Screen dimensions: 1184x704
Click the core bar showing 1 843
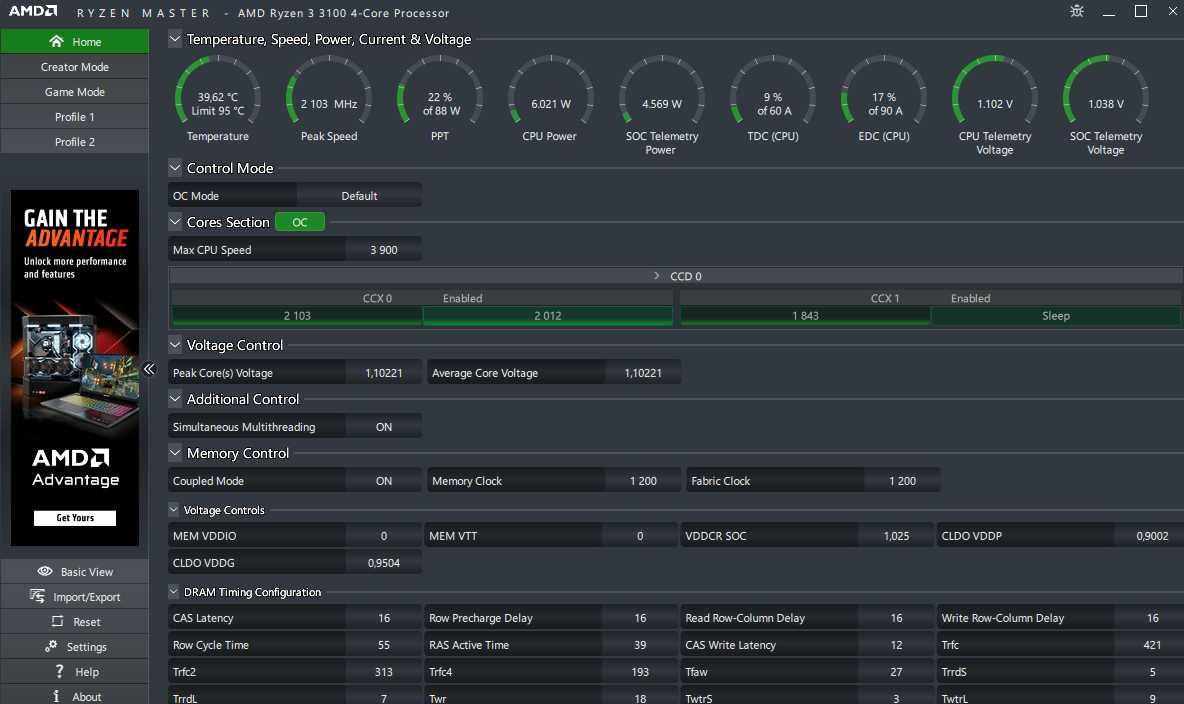(806, 316)
